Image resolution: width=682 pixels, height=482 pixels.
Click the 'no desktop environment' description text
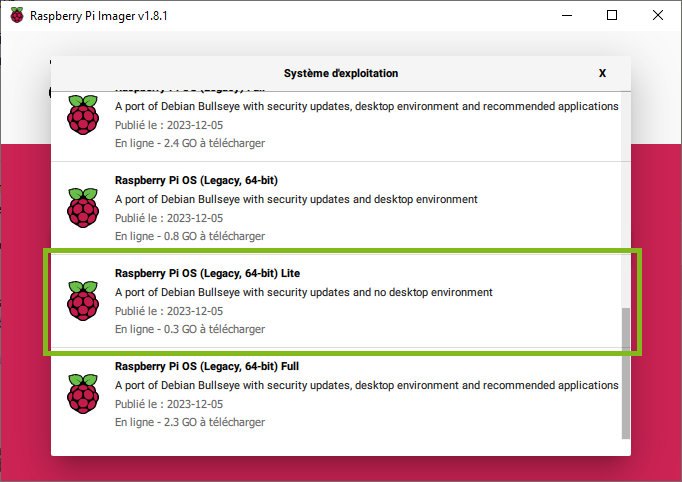pos(304,292)
